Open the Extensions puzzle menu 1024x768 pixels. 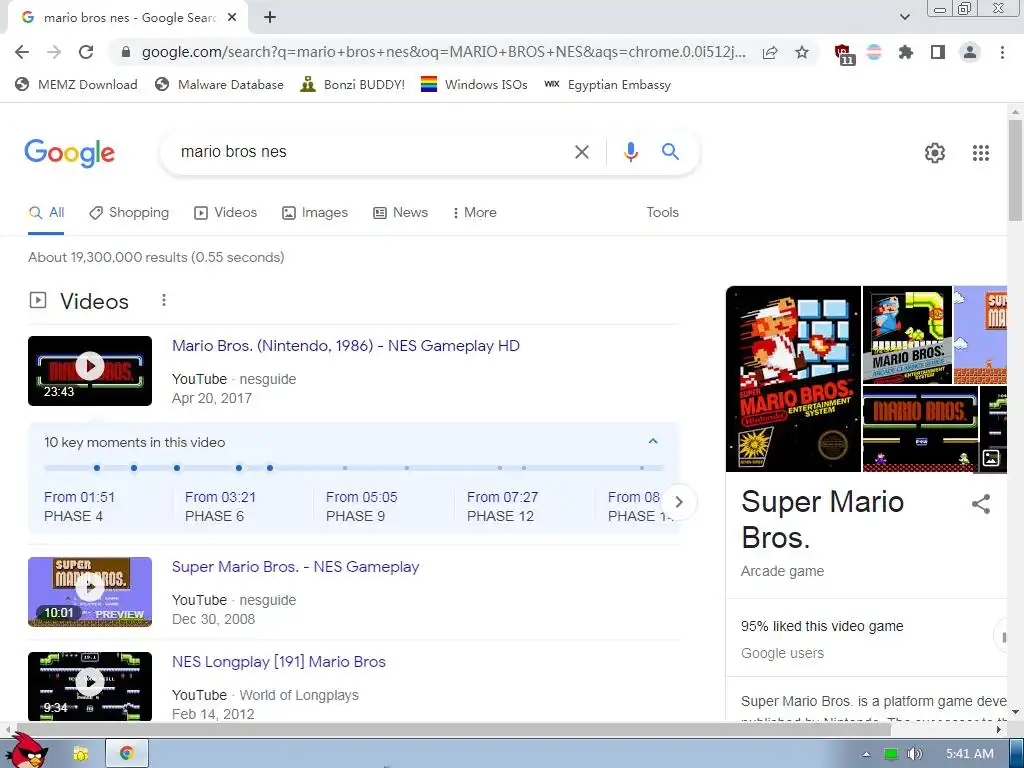906,52
